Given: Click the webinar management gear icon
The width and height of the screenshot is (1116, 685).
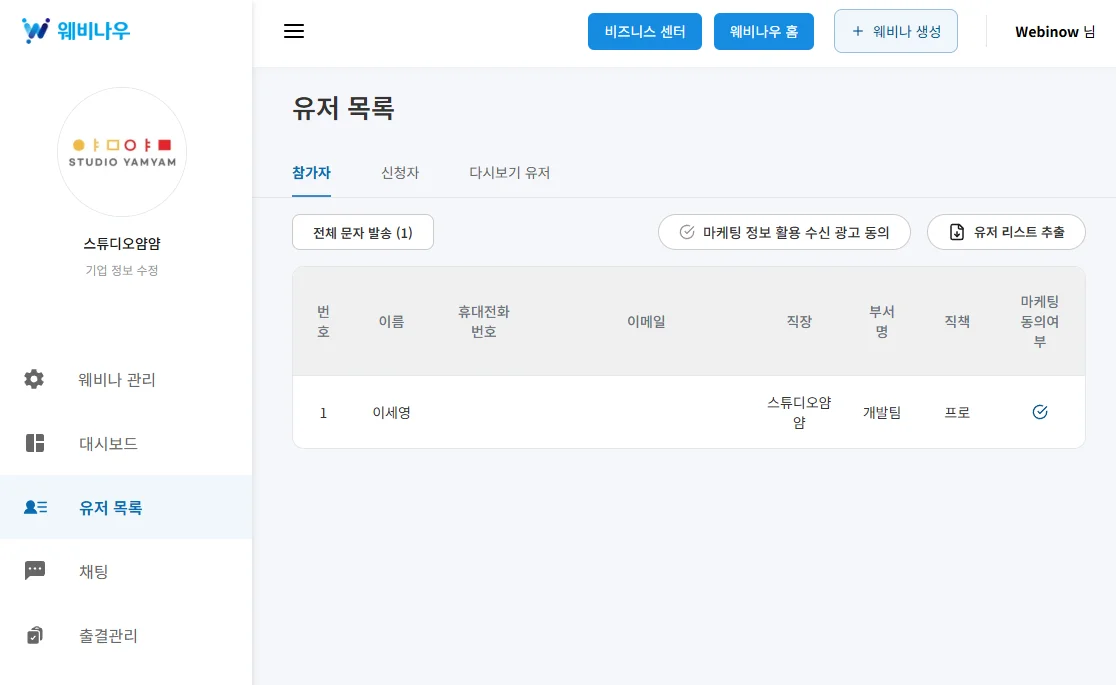Looking at the screenshot, I should coord(34,380).
